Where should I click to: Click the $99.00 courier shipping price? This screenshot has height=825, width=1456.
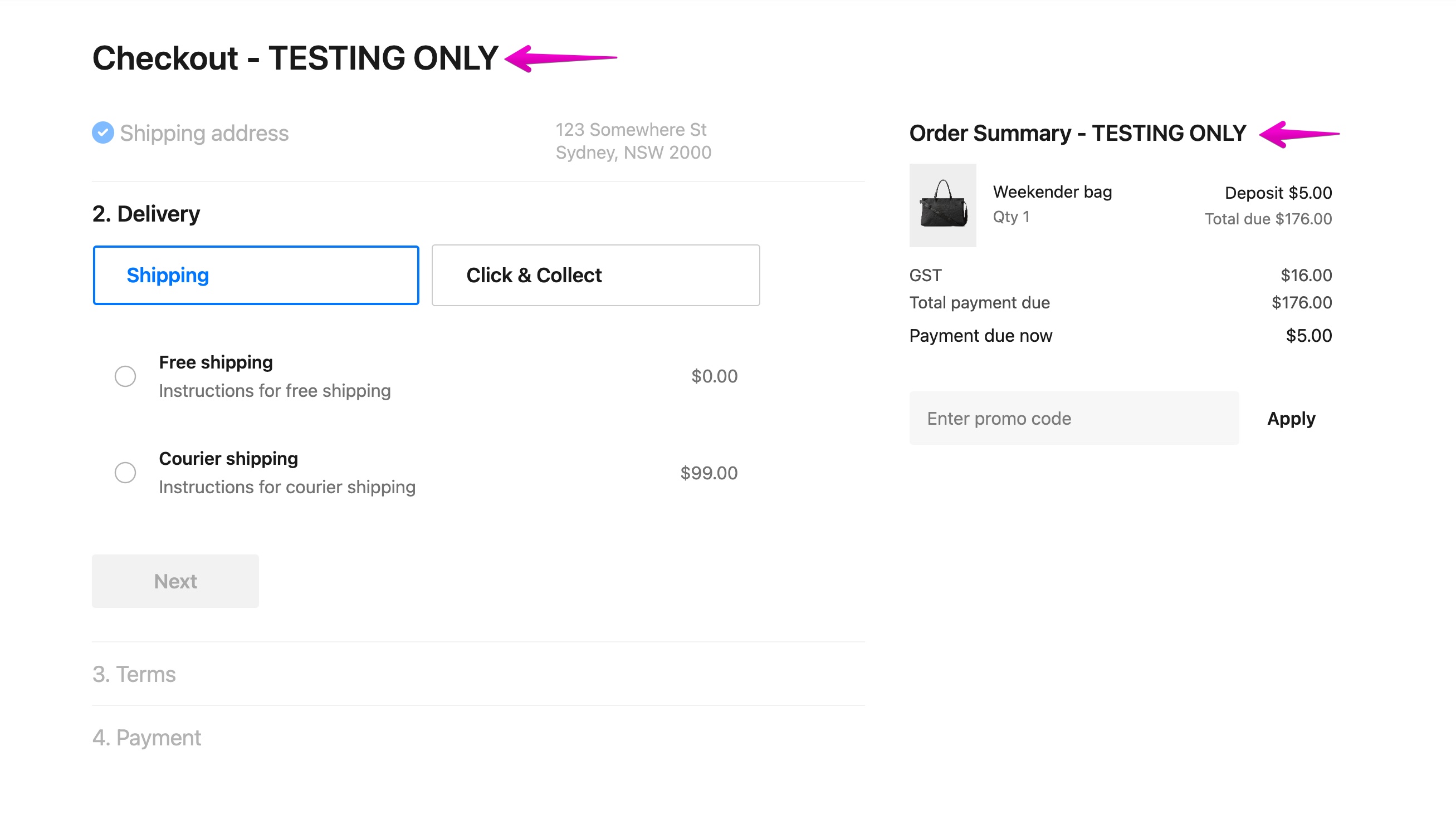click(709, 473)
